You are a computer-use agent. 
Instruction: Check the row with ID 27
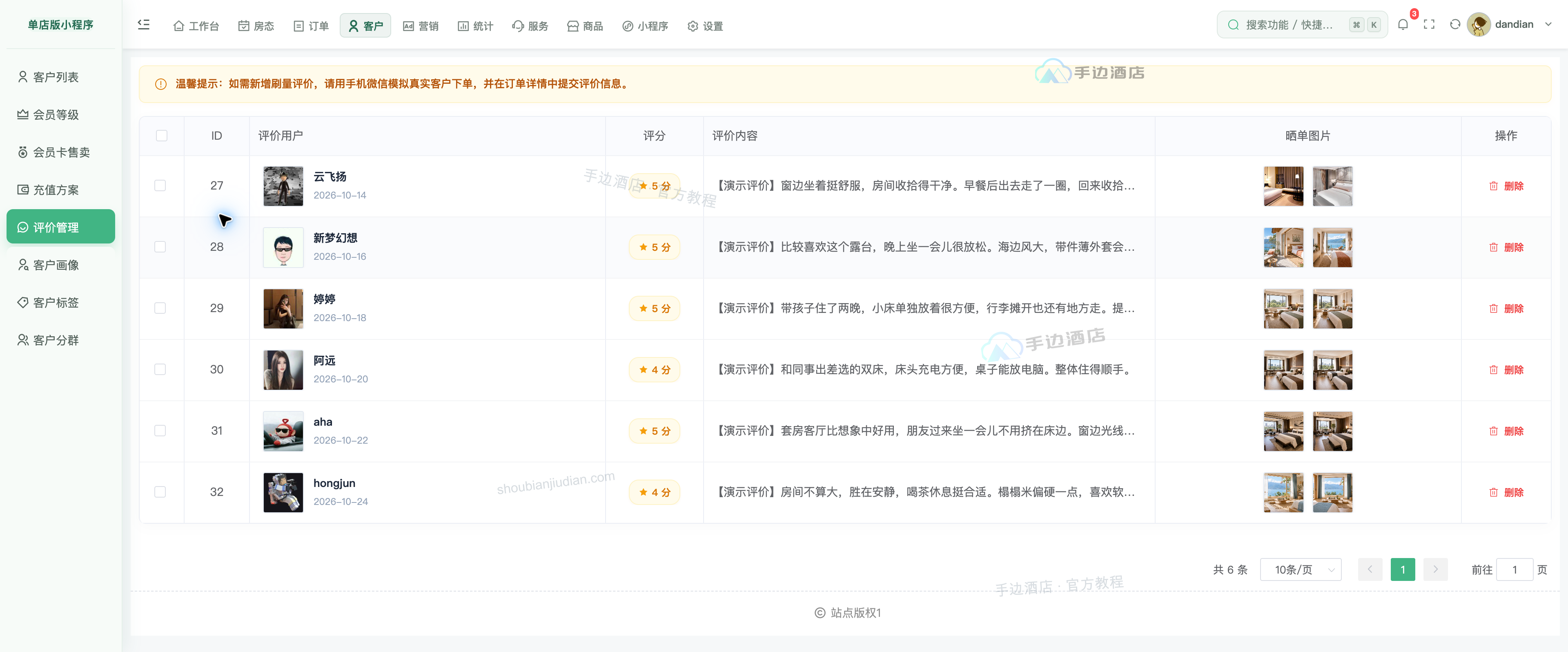[x=160, y=185]
